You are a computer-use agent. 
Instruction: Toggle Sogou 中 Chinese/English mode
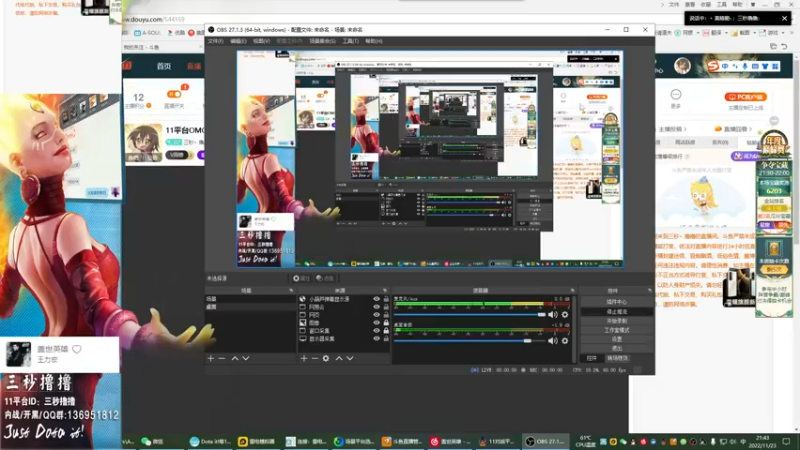coord(725,66)
